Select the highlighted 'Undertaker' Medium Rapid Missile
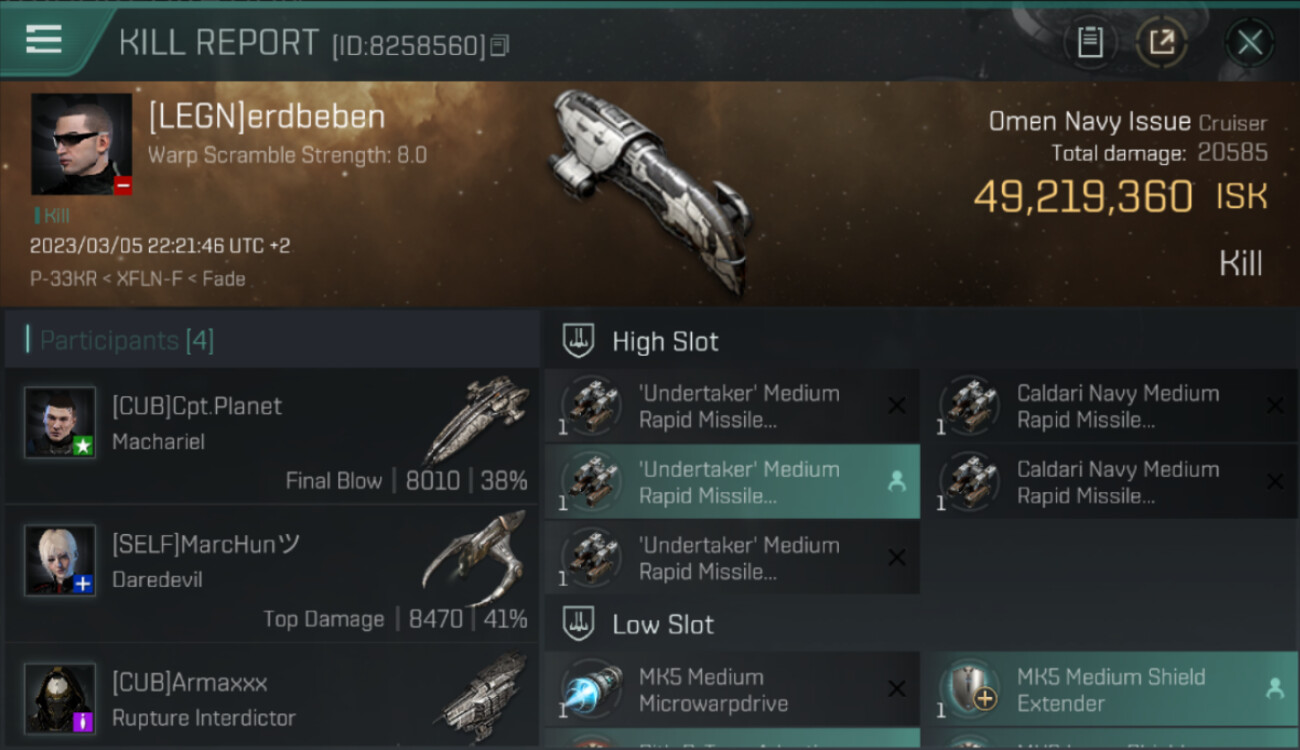Screen dimensions: 1300x750 pyautogui.click(x=732, y=482)
